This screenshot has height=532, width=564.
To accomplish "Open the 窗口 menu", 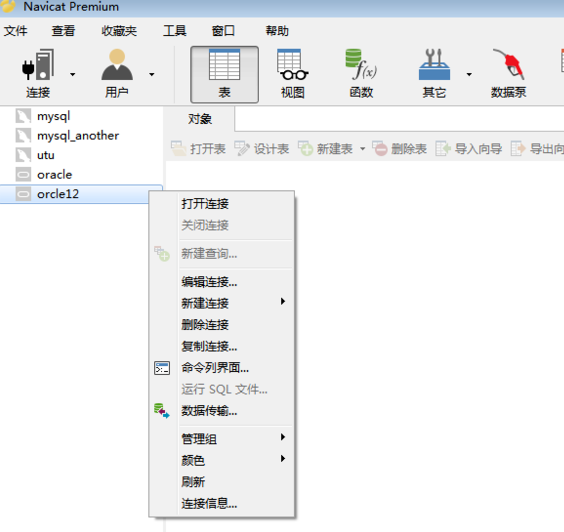I will coord(223,31).
